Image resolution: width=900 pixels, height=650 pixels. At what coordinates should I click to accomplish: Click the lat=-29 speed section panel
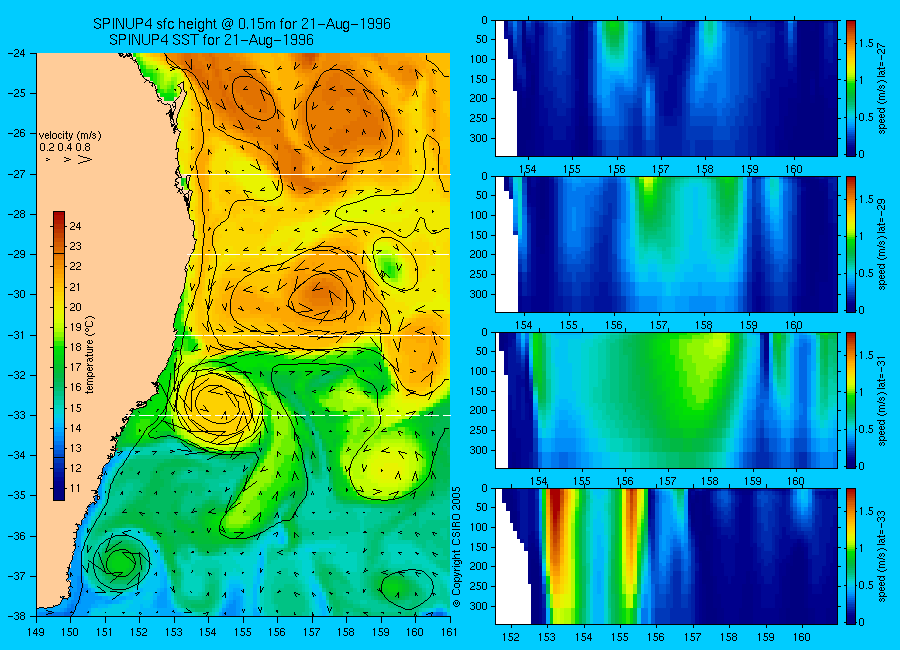pyautogui.click(x=666, y=244)
